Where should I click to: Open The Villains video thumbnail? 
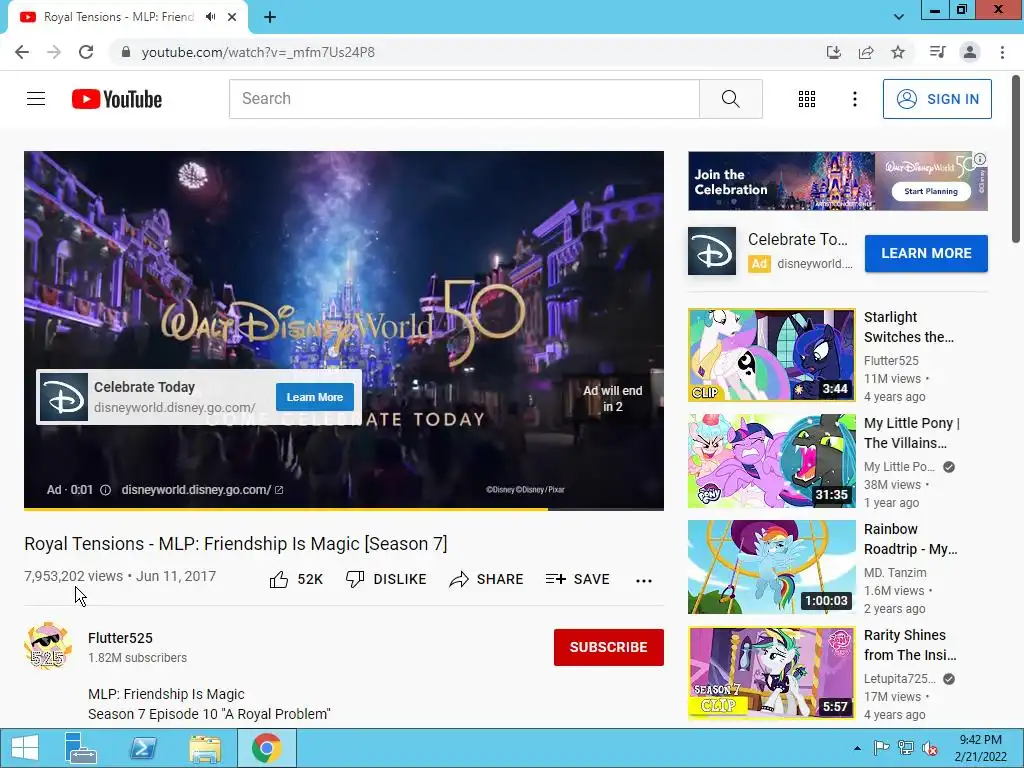pos(771,461)
